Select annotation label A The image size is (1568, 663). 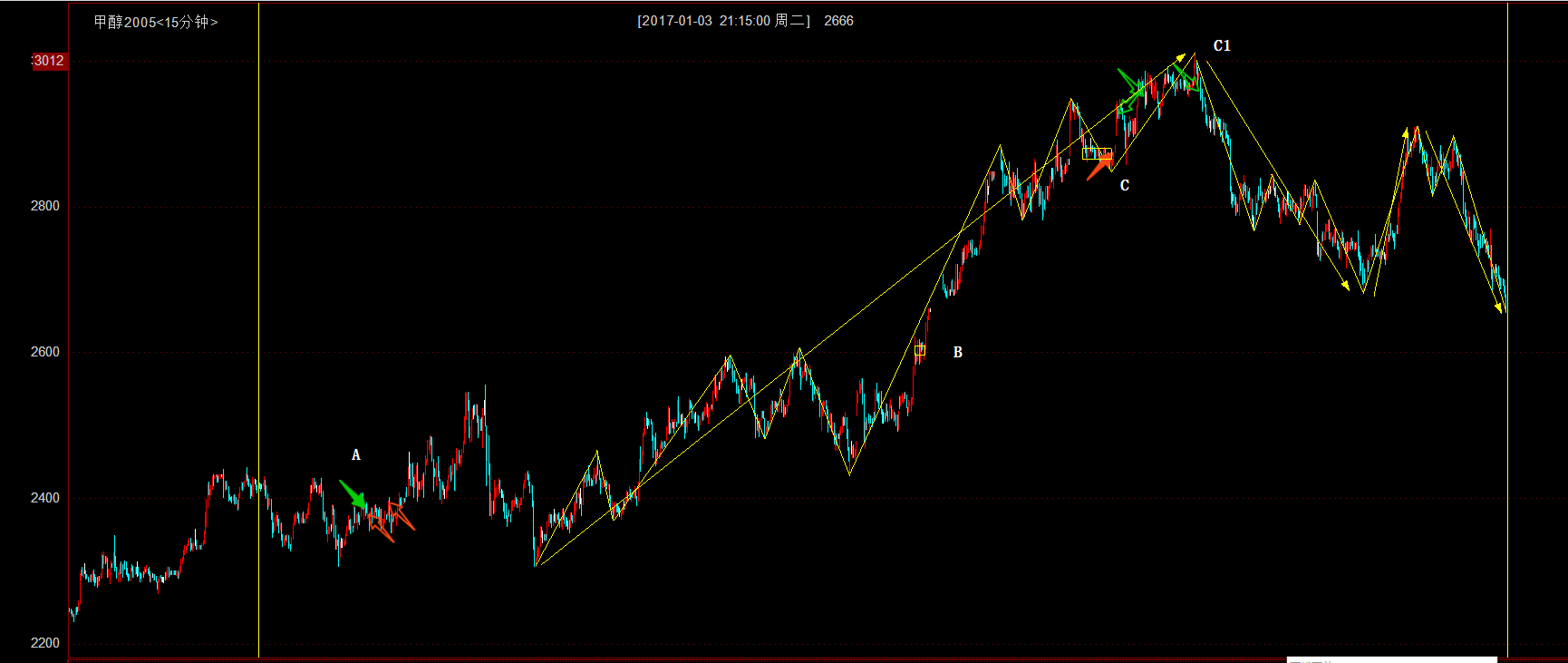click(x=356, y=455)
